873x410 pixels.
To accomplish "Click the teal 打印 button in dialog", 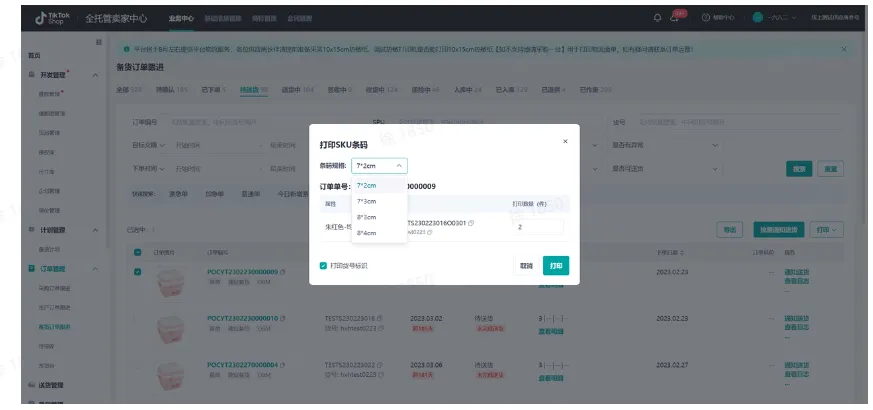I will (x=556, y=266).
